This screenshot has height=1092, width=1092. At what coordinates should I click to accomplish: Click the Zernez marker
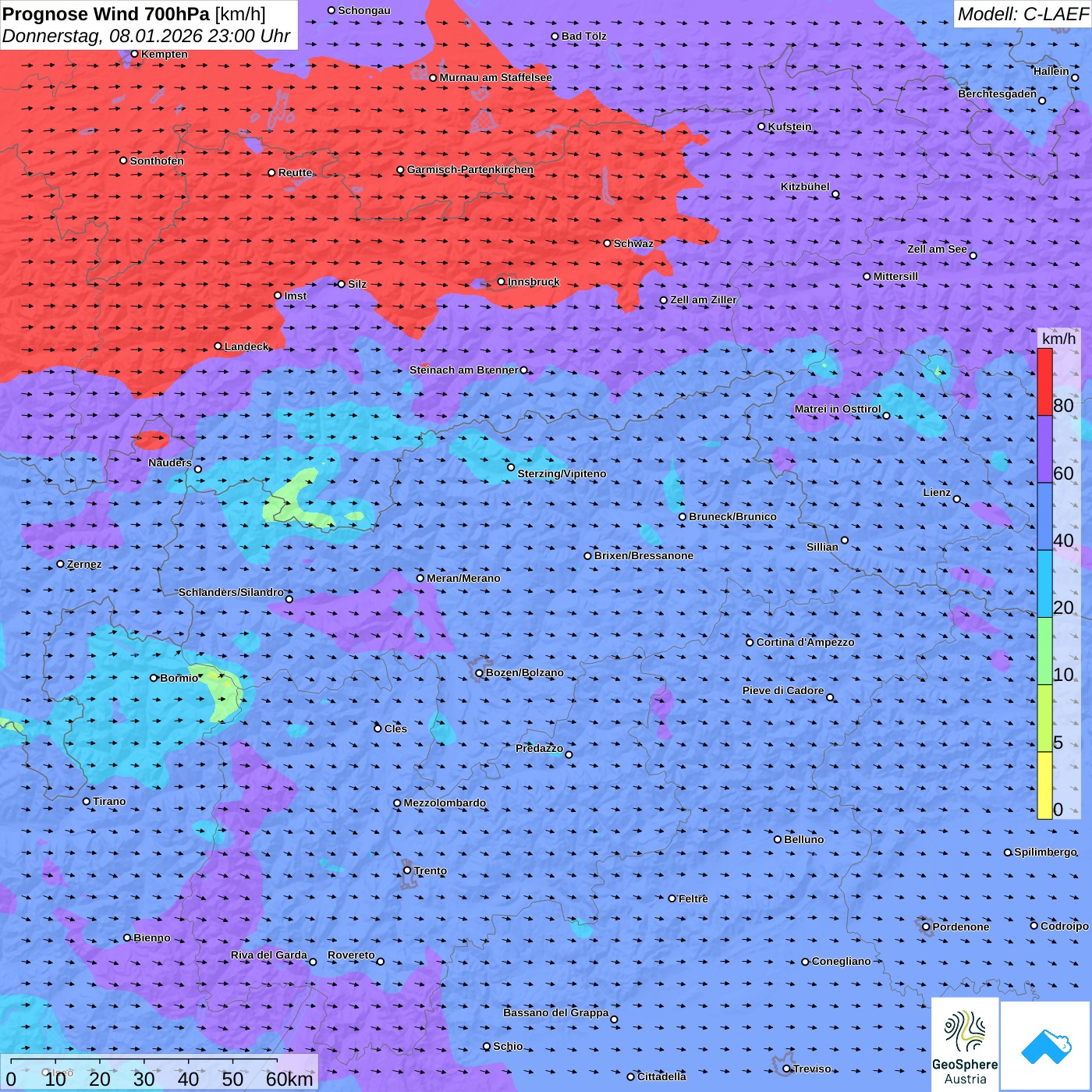(61, 564)
